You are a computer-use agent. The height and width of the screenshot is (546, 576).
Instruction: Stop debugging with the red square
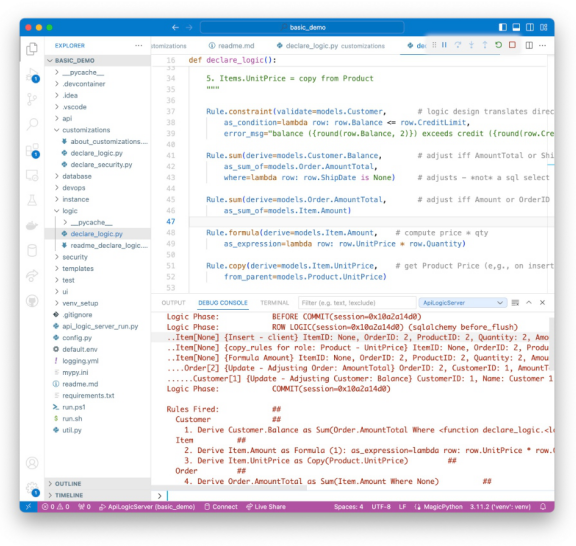(512, 45)
